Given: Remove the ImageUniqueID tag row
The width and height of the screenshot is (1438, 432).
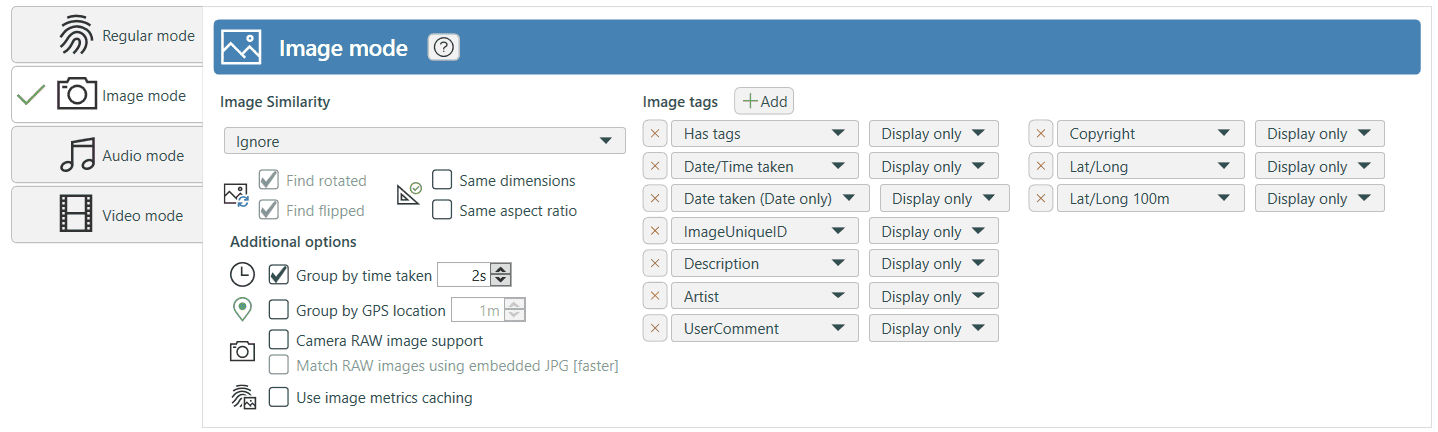Looking at the screenshot, I should 654,232.
